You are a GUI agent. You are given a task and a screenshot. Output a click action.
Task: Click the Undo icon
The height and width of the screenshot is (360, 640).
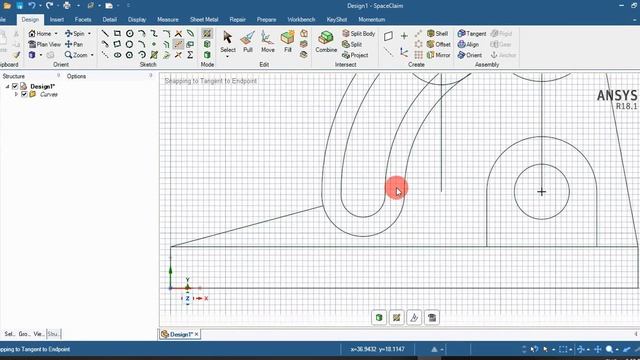[32, 6]
